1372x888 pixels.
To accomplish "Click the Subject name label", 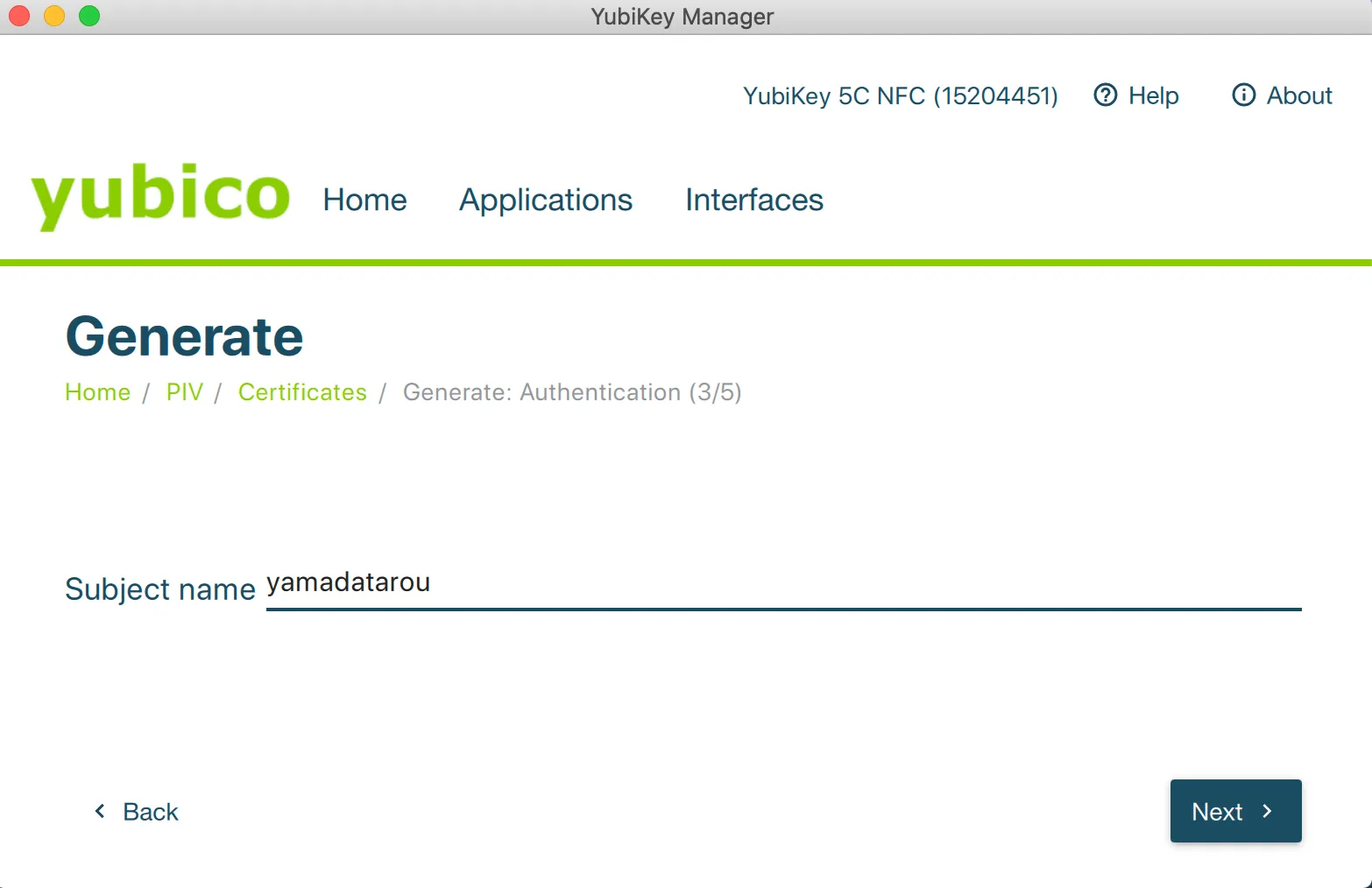I will 159,589.
